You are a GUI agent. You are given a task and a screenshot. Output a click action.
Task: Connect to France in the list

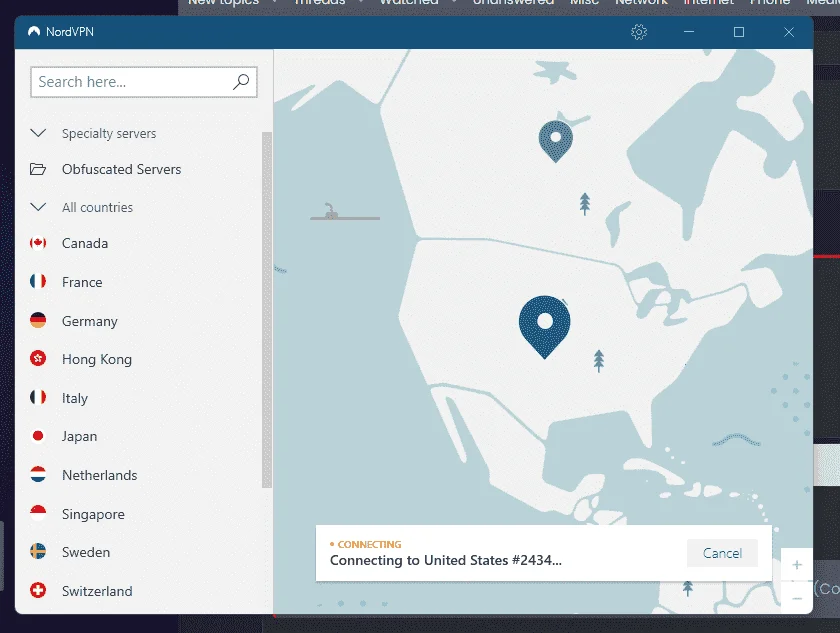coord(82,282)
